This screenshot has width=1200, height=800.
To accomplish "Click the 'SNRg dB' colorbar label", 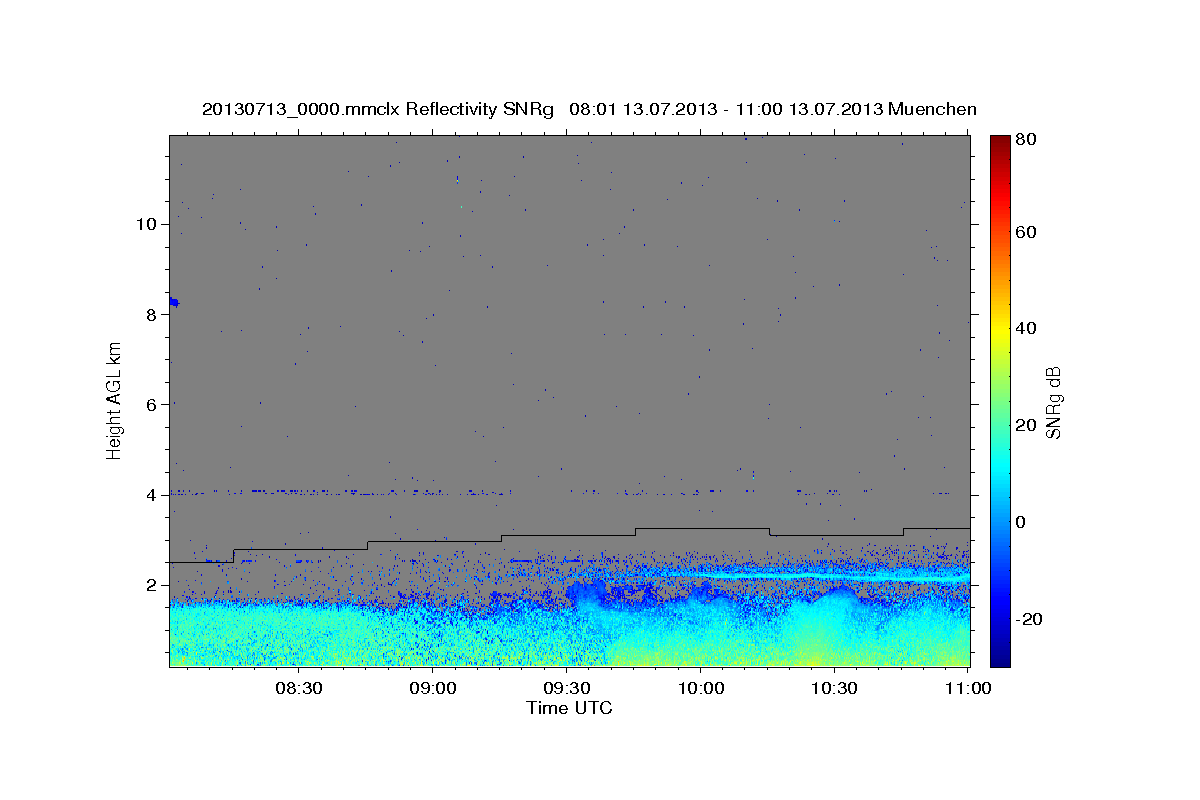I will coord(1054,401).
